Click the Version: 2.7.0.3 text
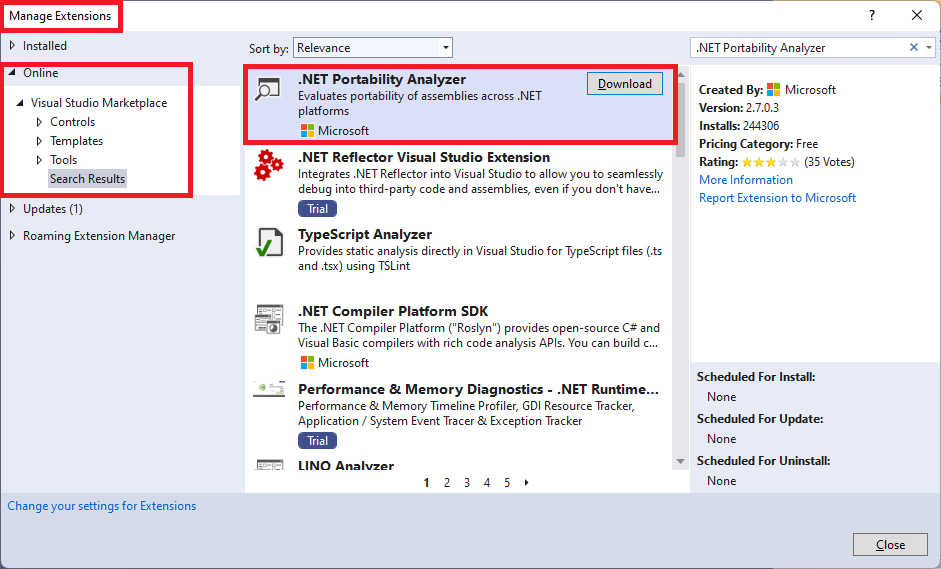 pos(739,108)
